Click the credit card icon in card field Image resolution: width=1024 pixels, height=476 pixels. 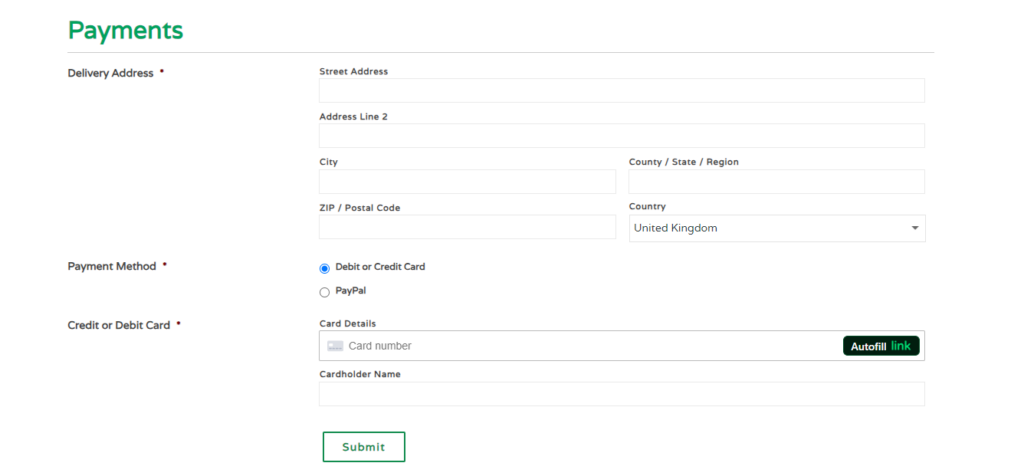[x=335, y=346]
